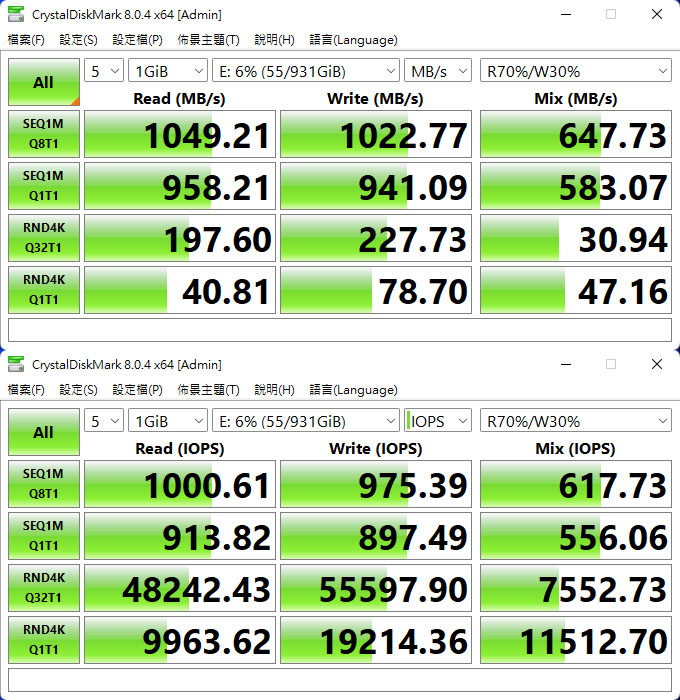
Task: Expand 1GiB test size dropdown in bottom window
Action: tap(168, 421)
